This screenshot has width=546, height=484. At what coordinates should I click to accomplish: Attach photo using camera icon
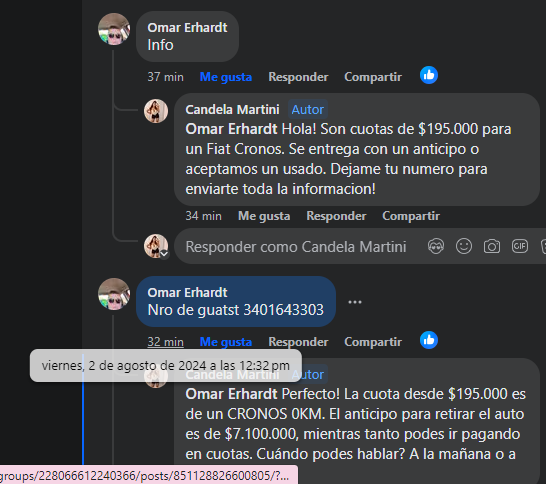(x=492, y=247)
